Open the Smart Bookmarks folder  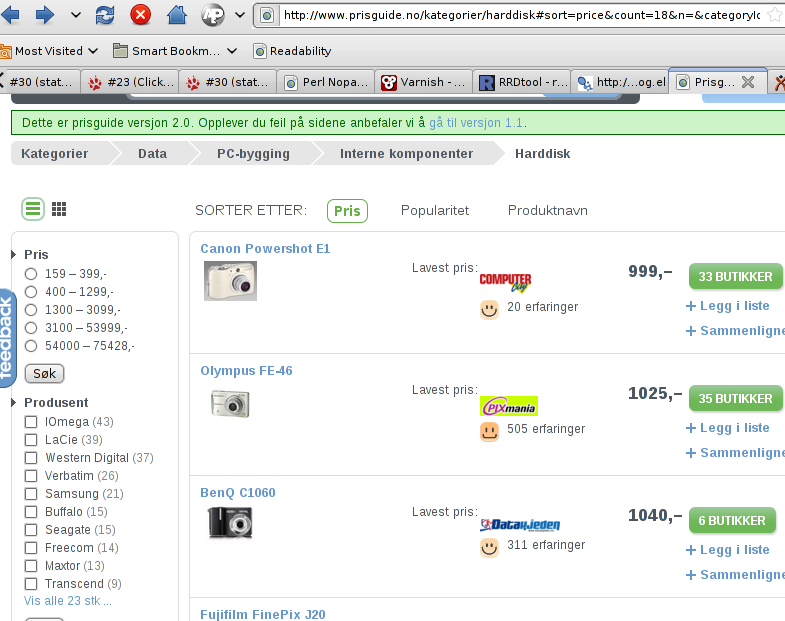pyautogui.click(x=175, y=51)
